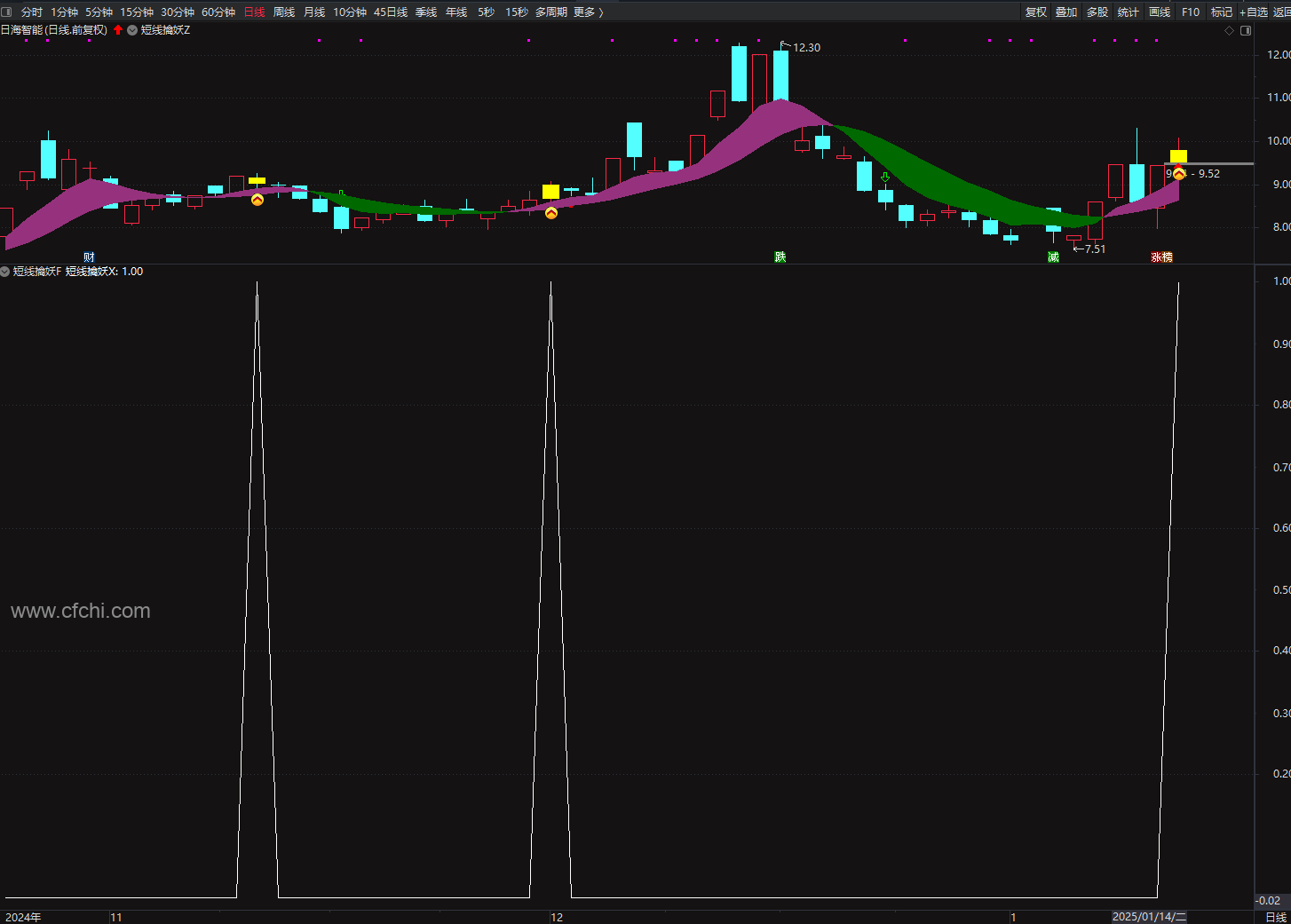
Task: Click the 短线擒妖X: 1.00 value label
Action: [x=105, y=272]
